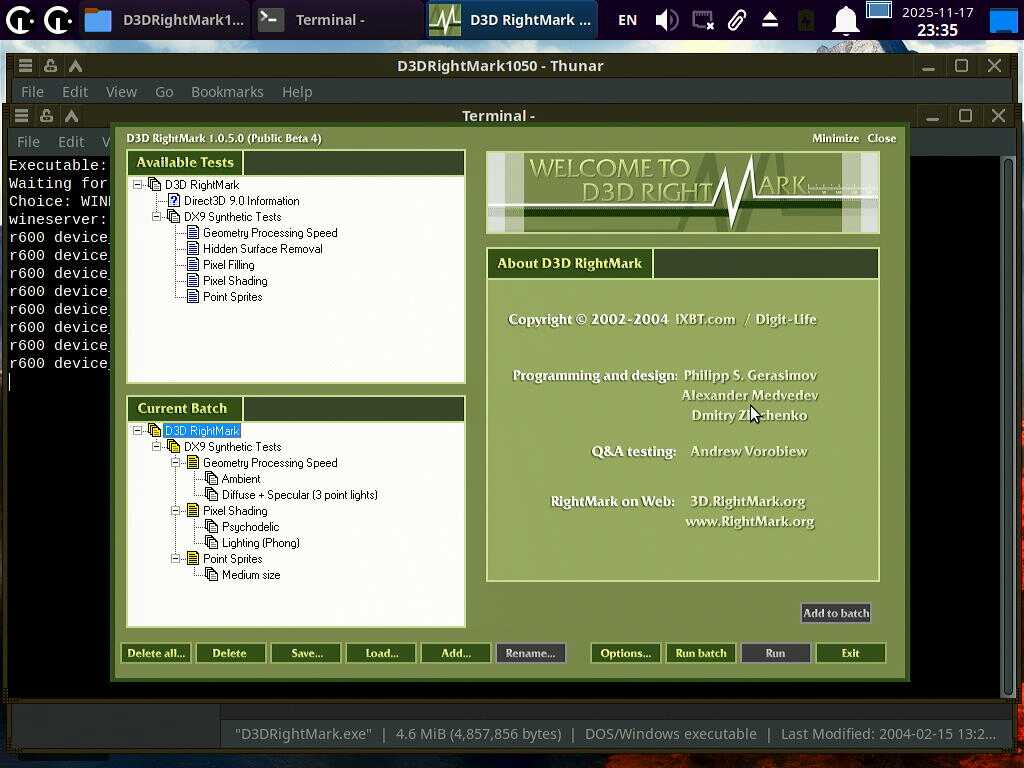This screenshot has height=768, width=1024.
Task: Click the Ambient test icon
Action: (x=212, y=479)
